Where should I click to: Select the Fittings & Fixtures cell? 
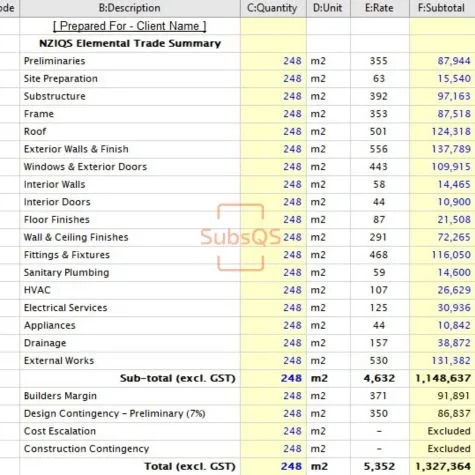click(x=130, y=255)
